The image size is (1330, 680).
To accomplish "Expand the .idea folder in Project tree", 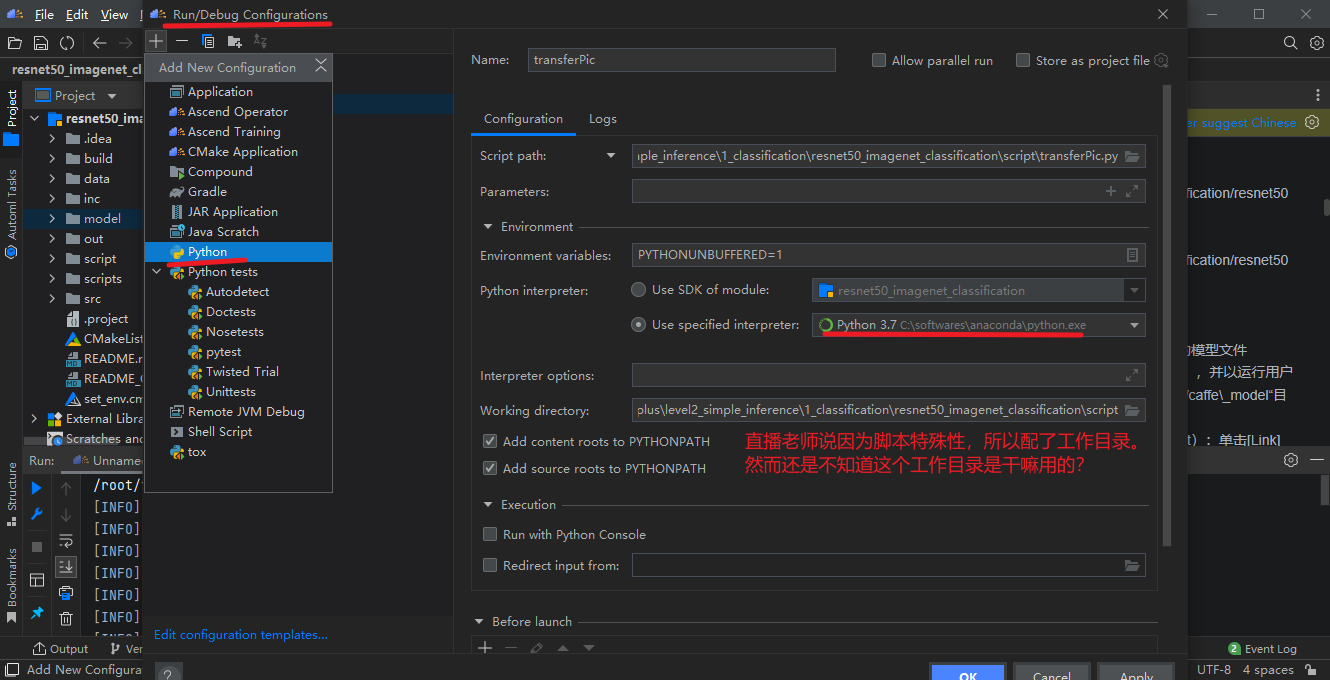I will tap(52, 138).
